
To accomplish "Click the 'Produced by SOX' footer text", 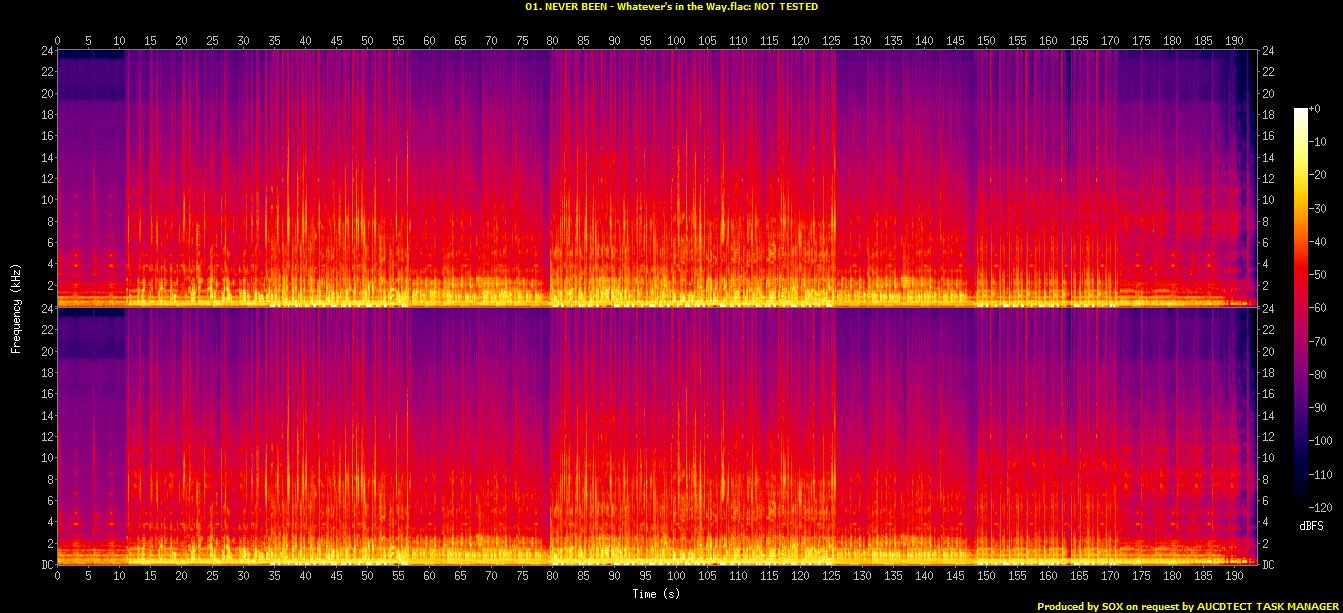I will tap(1188, 606).
